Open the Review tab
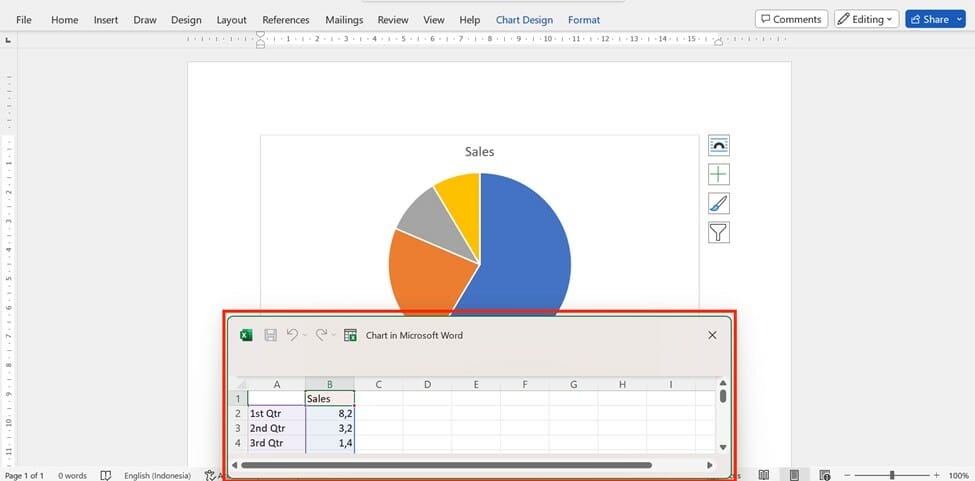The height and width of the screenshot is (481, 975). tap(393, 20)
